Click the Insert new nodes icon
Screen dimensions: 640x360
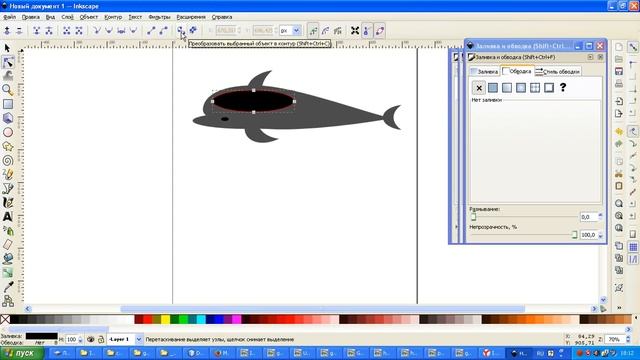click(x=7, y=31)
